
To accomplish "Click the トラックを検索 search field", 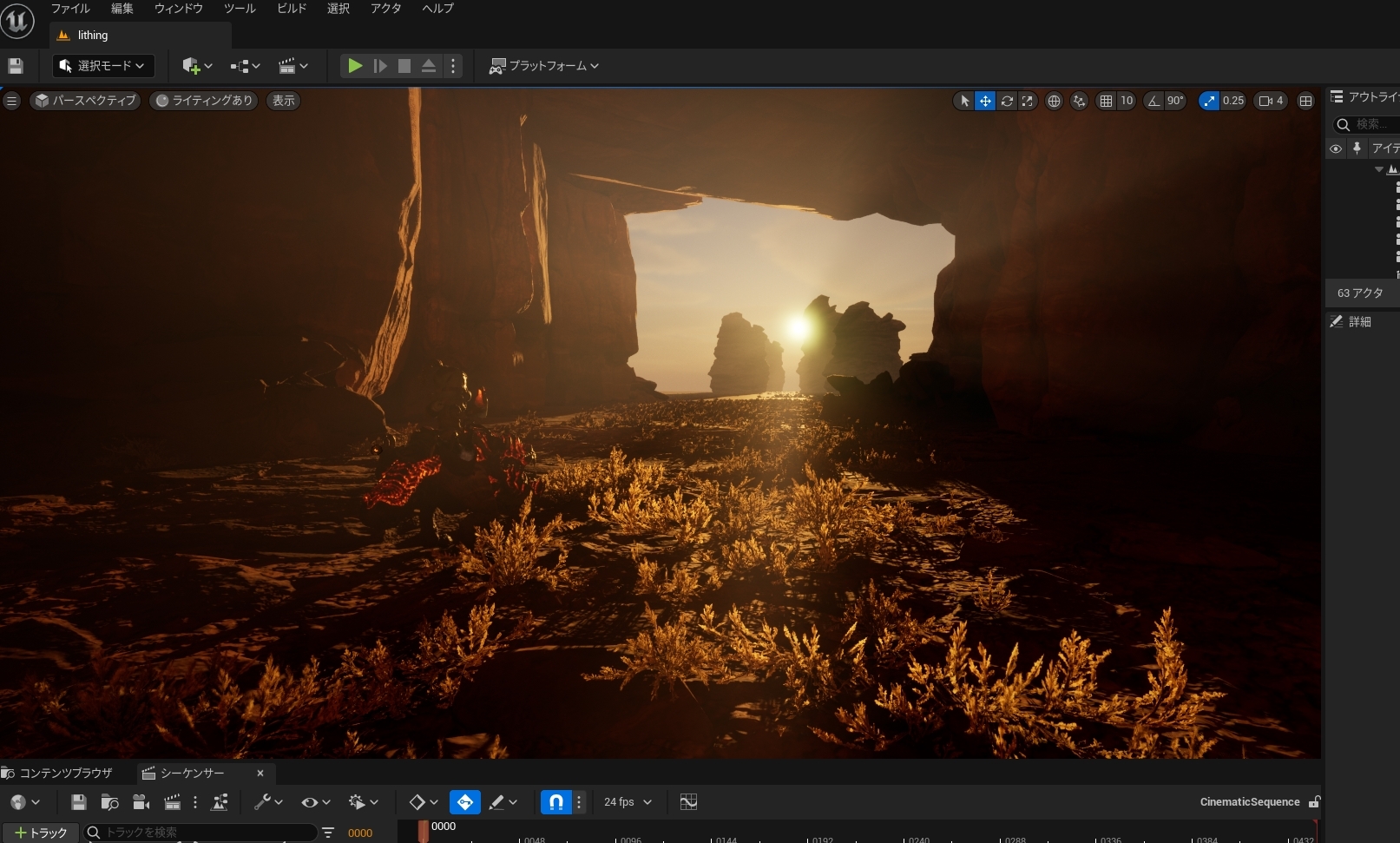I will coord(204,833).
